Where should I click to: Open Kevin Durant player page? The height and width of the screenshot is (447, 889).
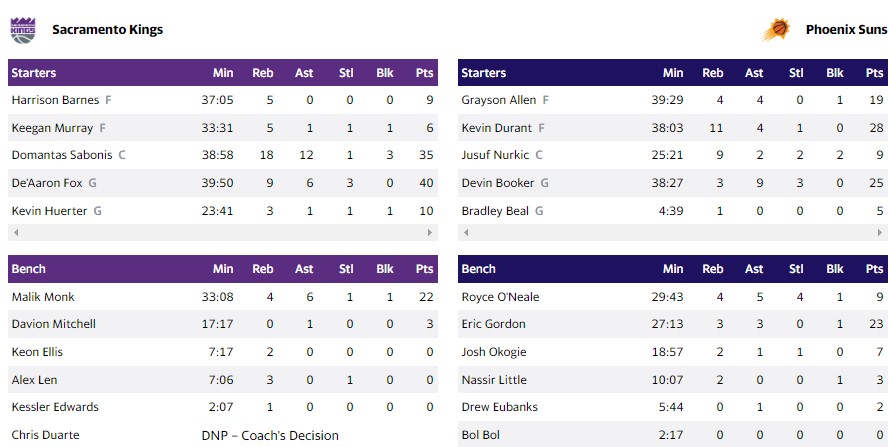tap(497, 127)
